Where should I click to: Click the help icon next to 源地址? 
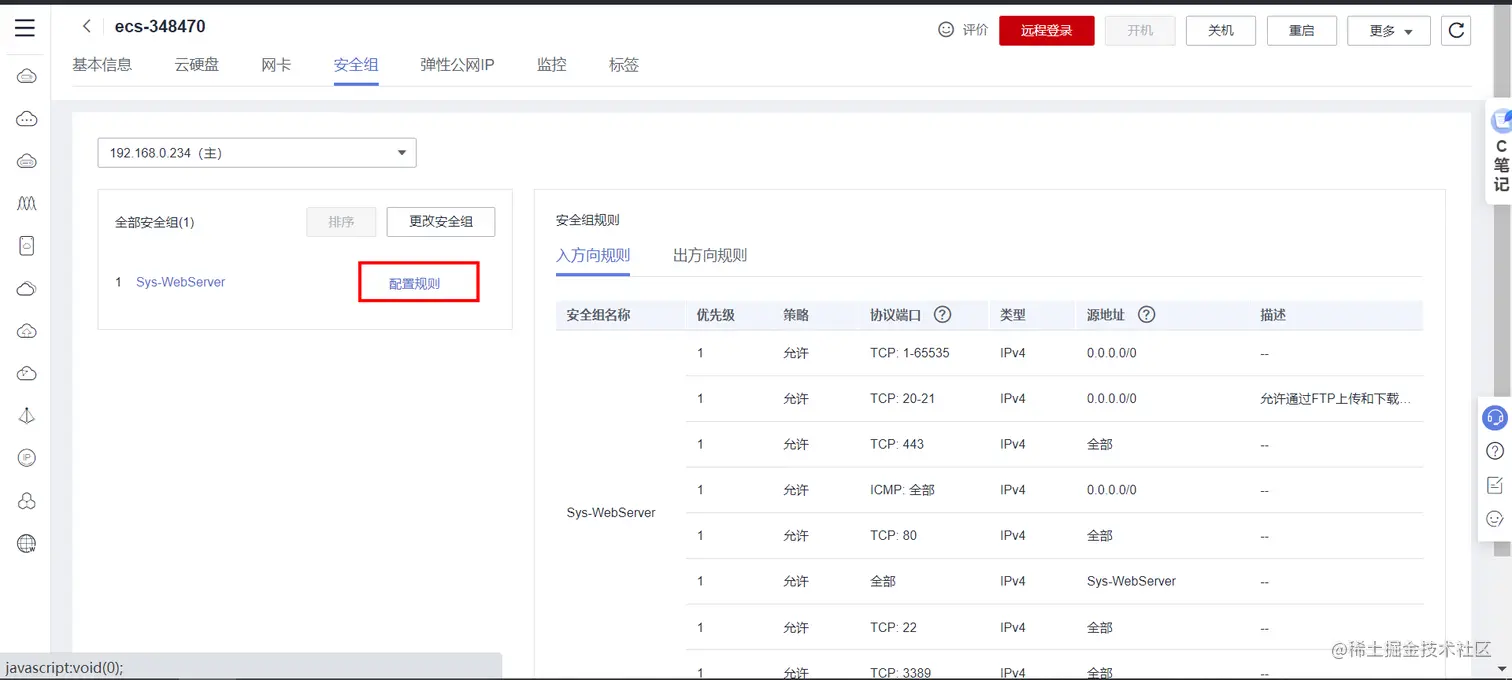pos(1147,314)
